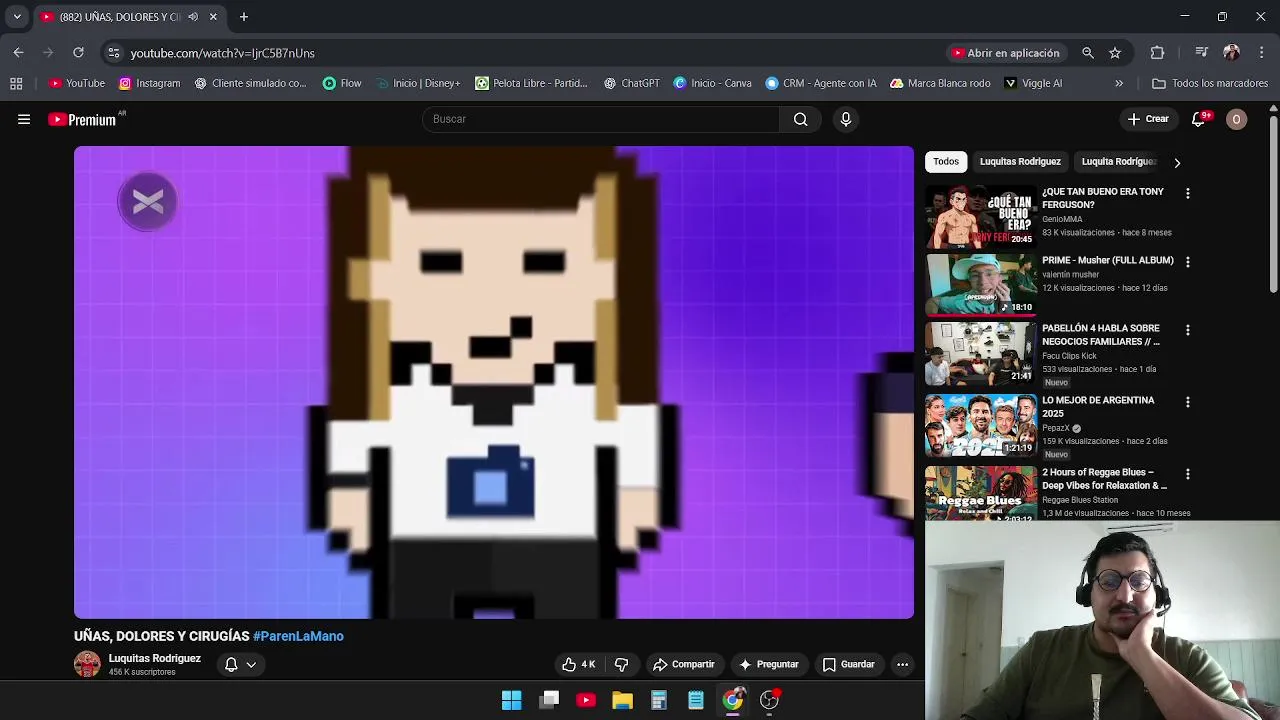Go back in browser history
This screenshot has width=1280, height=720.
[x=18, y=53]
